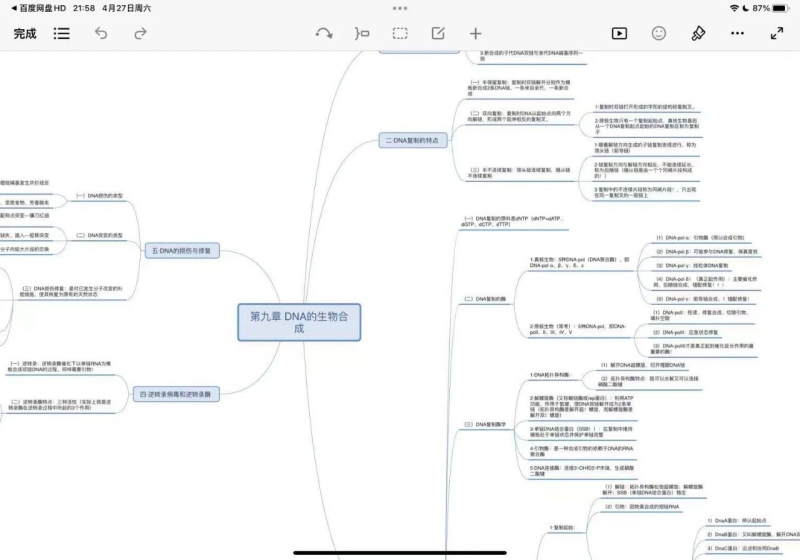This screenshot has height=560, width=800.
Task: Select node 4·引物酶
Action: point(581,451)
